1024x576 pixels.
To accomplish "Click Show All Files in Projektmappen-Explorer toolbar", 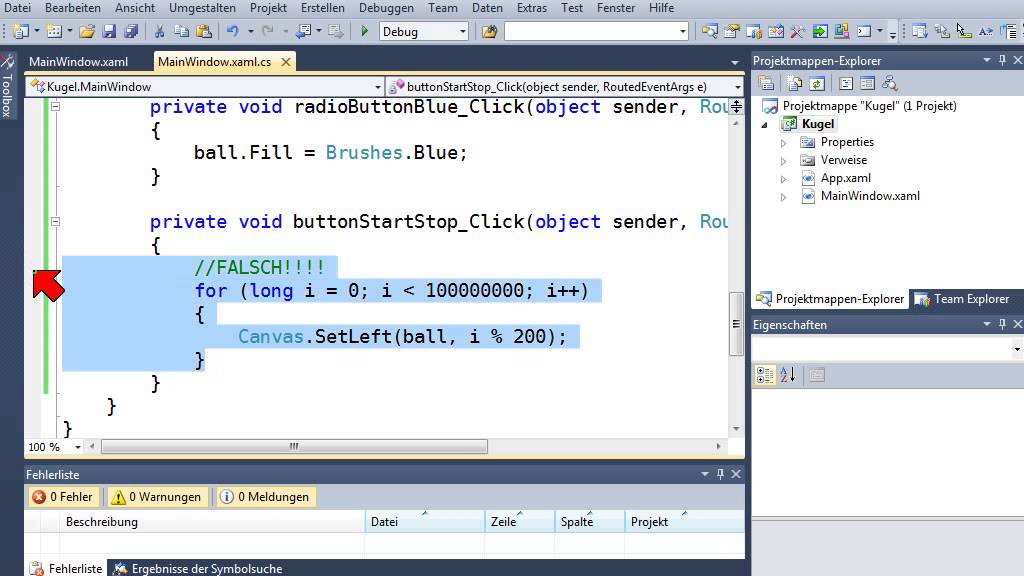I will click(794, 84).
